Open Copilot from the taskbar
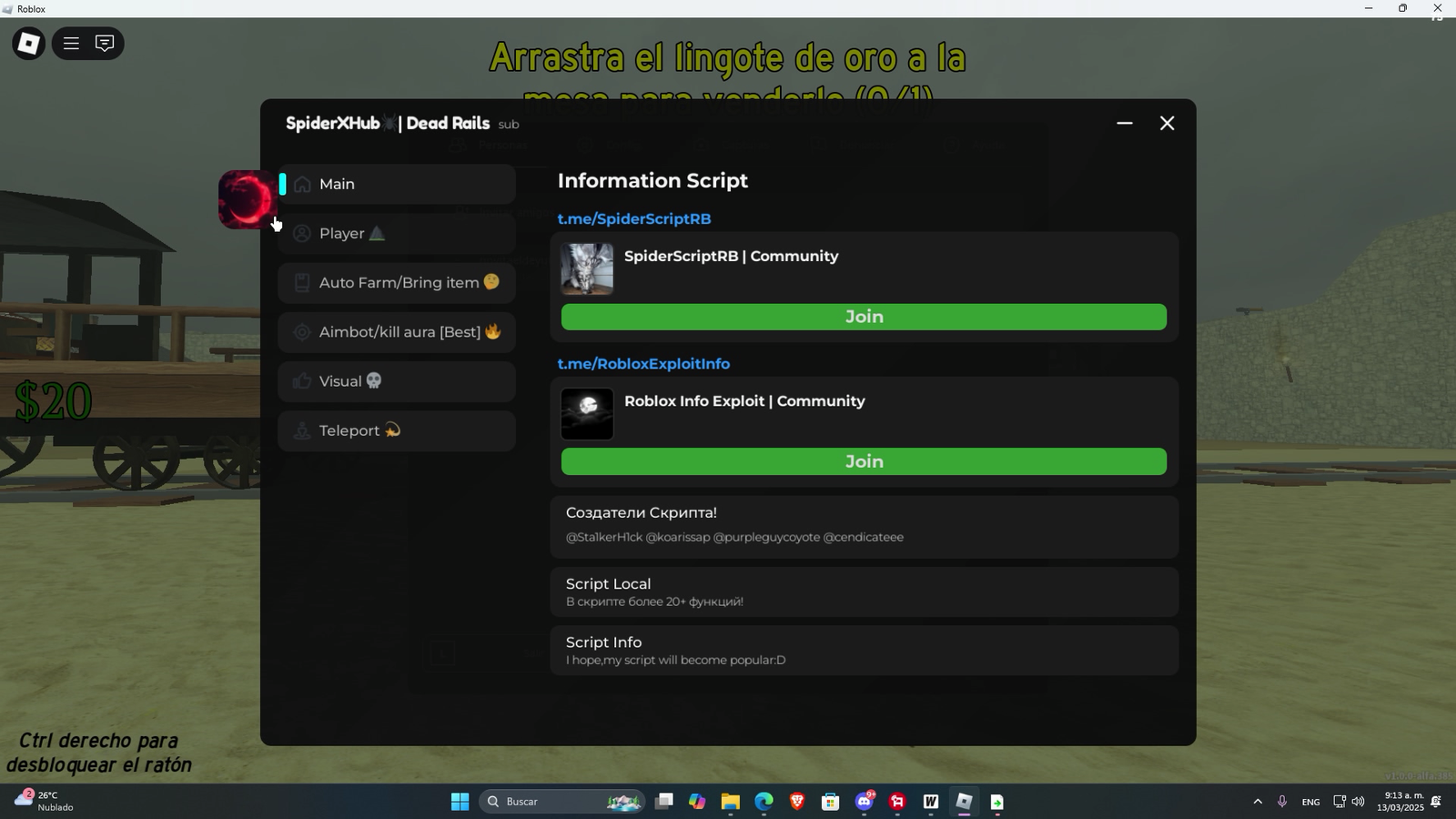This screenshot has width=1456, height=819. (697, 802)
